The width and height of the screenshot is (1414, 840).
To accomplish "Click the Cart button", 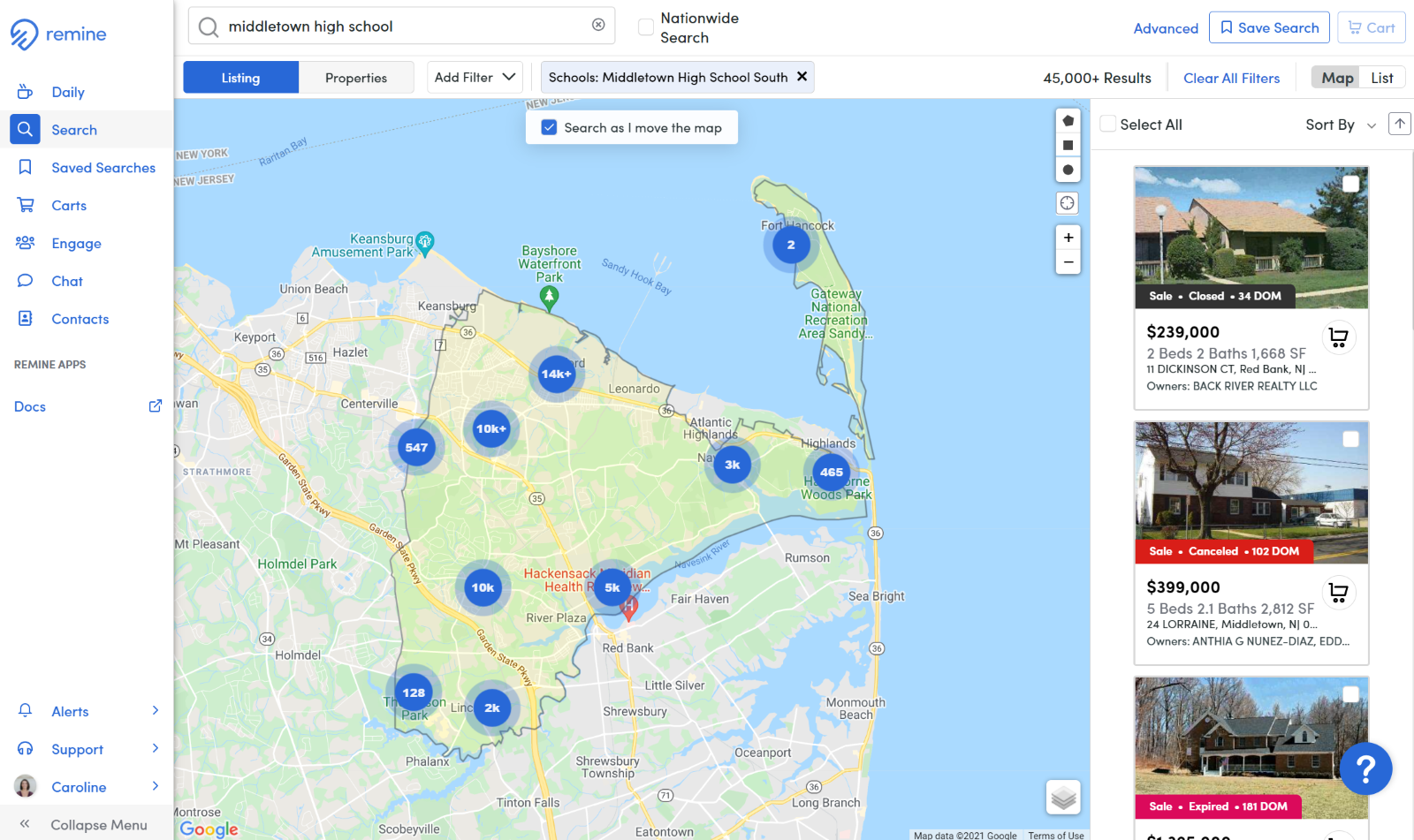I will pos(1371,27).
